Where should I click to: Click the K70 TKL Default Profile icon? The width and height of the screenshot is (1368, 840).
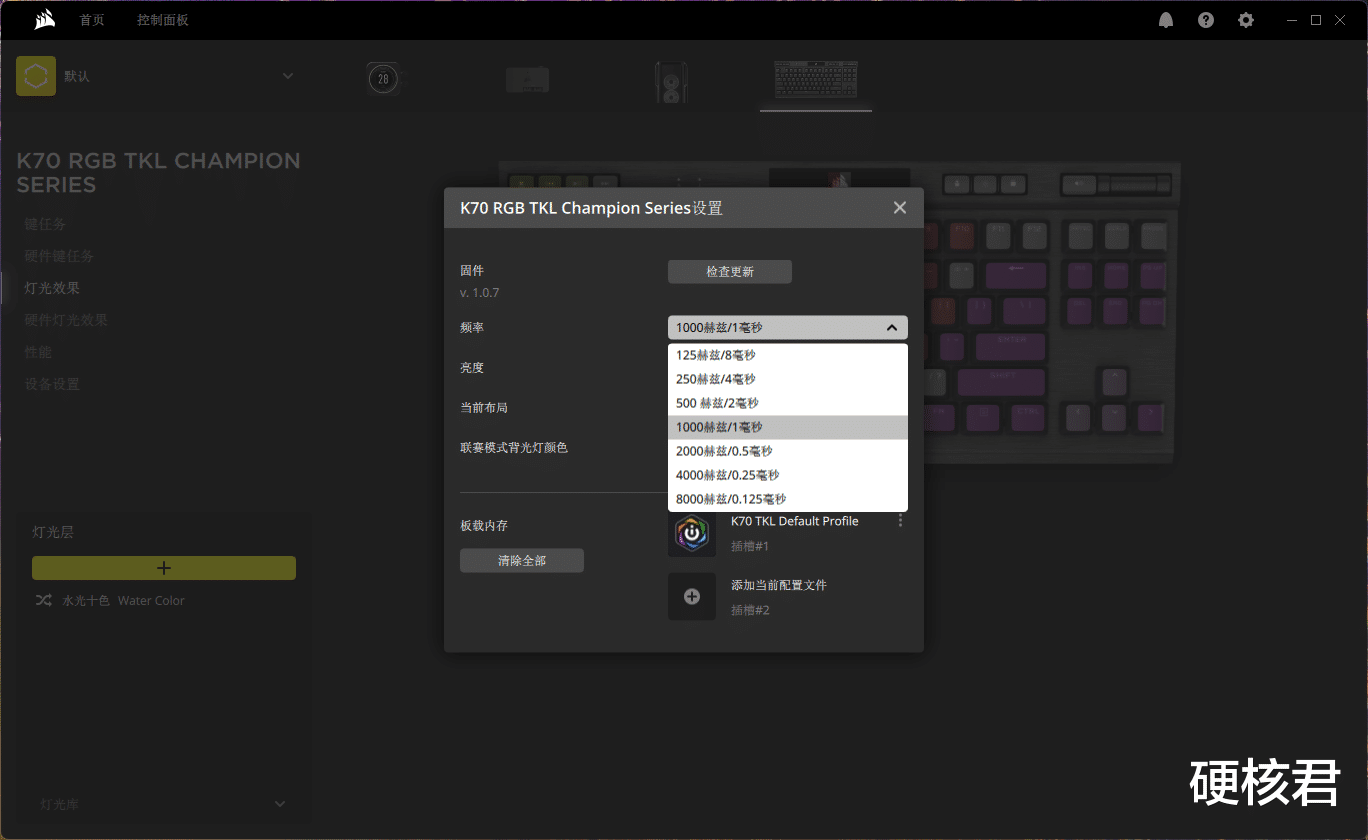point(692,532)
